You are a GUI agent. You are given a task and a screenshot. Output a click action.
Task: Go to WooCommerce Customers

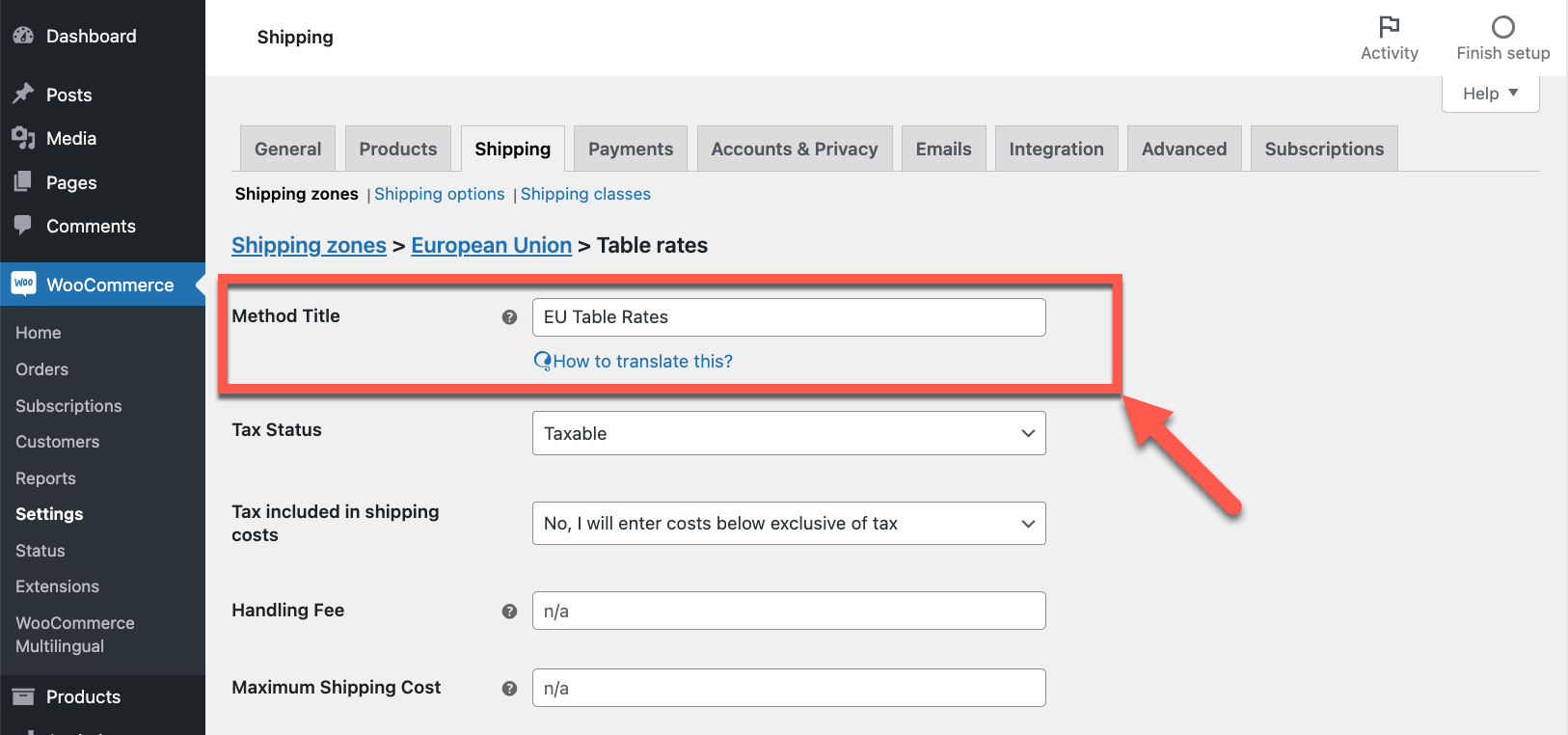pos(58,442)
